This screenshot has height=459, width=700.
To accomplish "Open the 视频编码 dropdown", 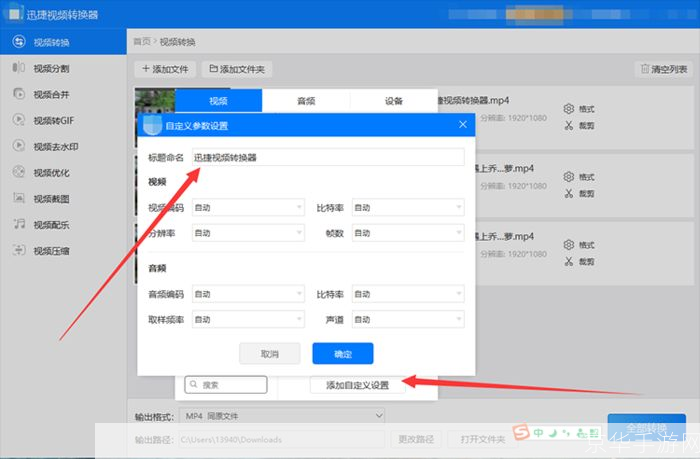I will (x=248, y=208).
